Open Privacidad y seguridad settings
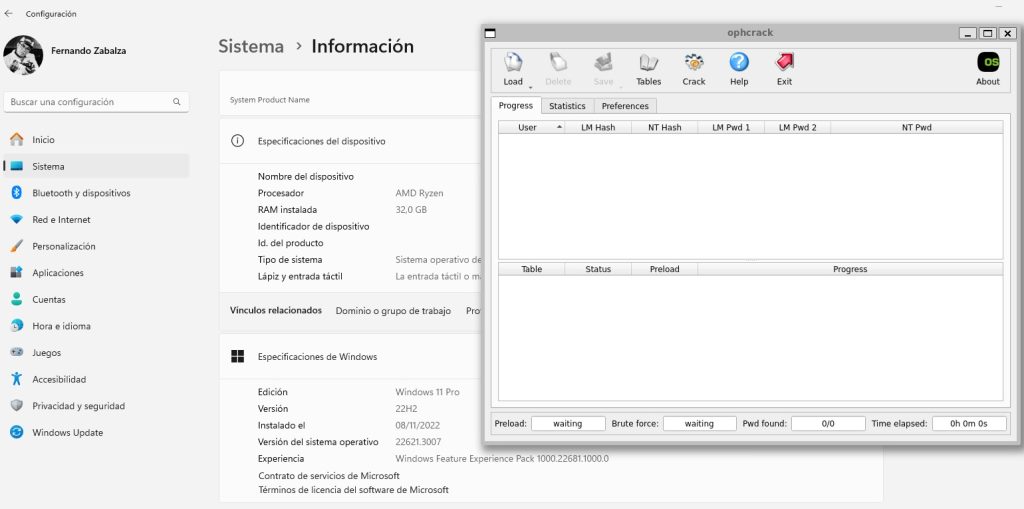 (96, 406)
